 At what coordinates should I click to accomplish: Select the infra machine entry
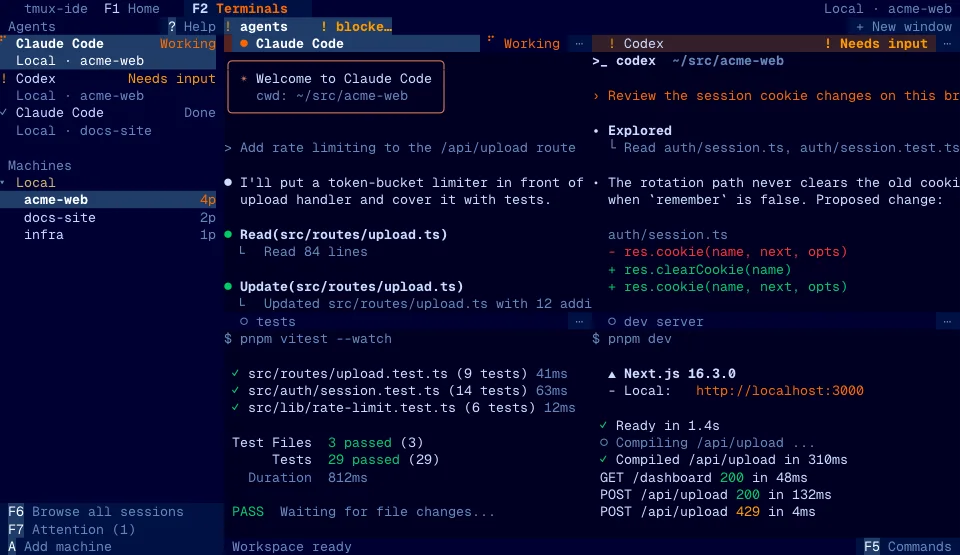tap(108, 235)
